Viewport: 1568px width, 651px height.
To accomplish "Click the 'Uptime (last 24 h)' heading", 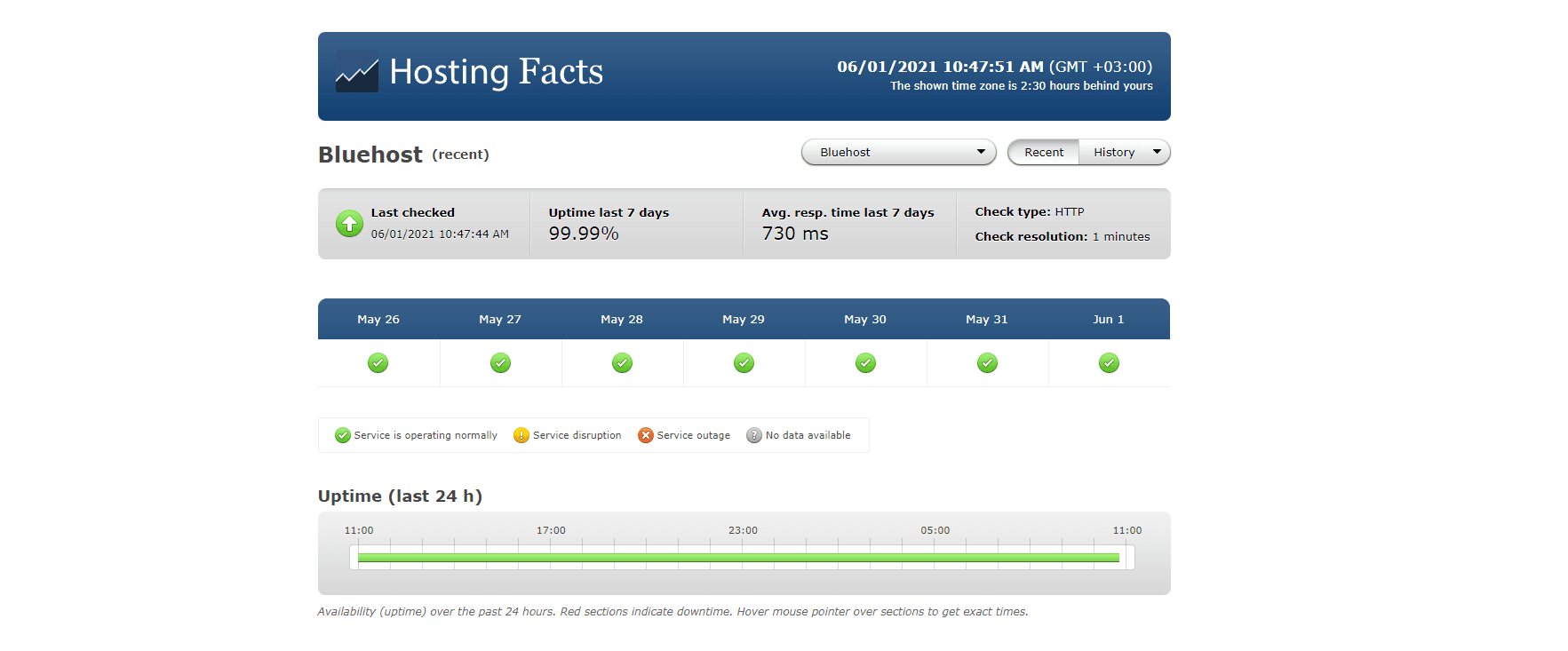I will (400, 496).
